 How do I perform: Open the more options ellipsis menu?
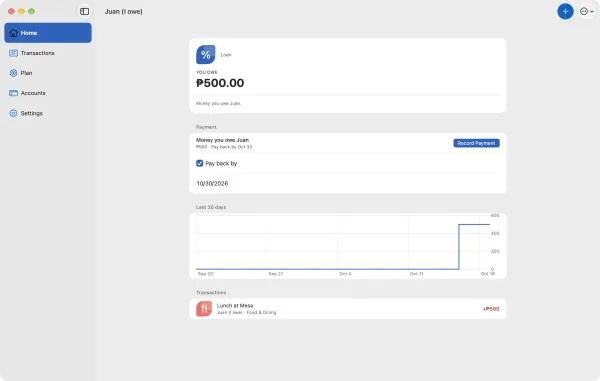587,11
